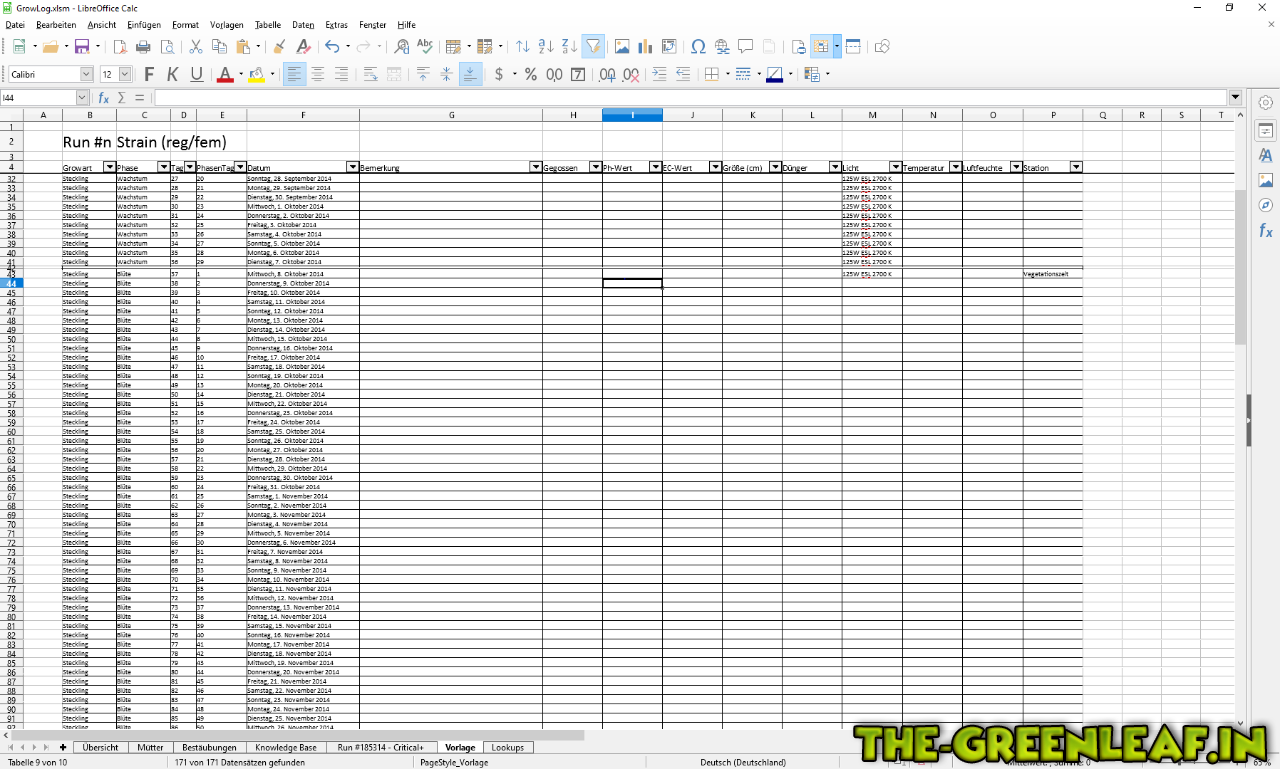The height and width of the screenshot is (769, 1280).
Task: Expand the Font Name combo box
Action: (x=86, y=74)
